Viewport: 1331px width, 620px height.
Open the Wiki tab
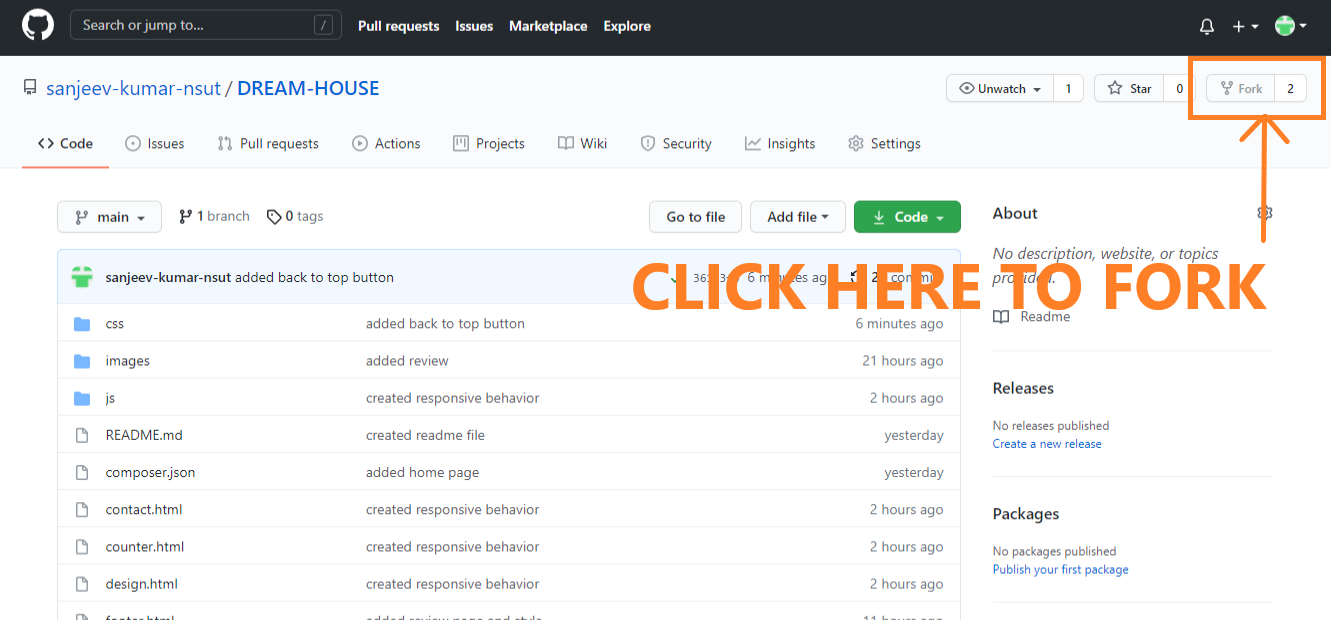(x=582, y=143)
